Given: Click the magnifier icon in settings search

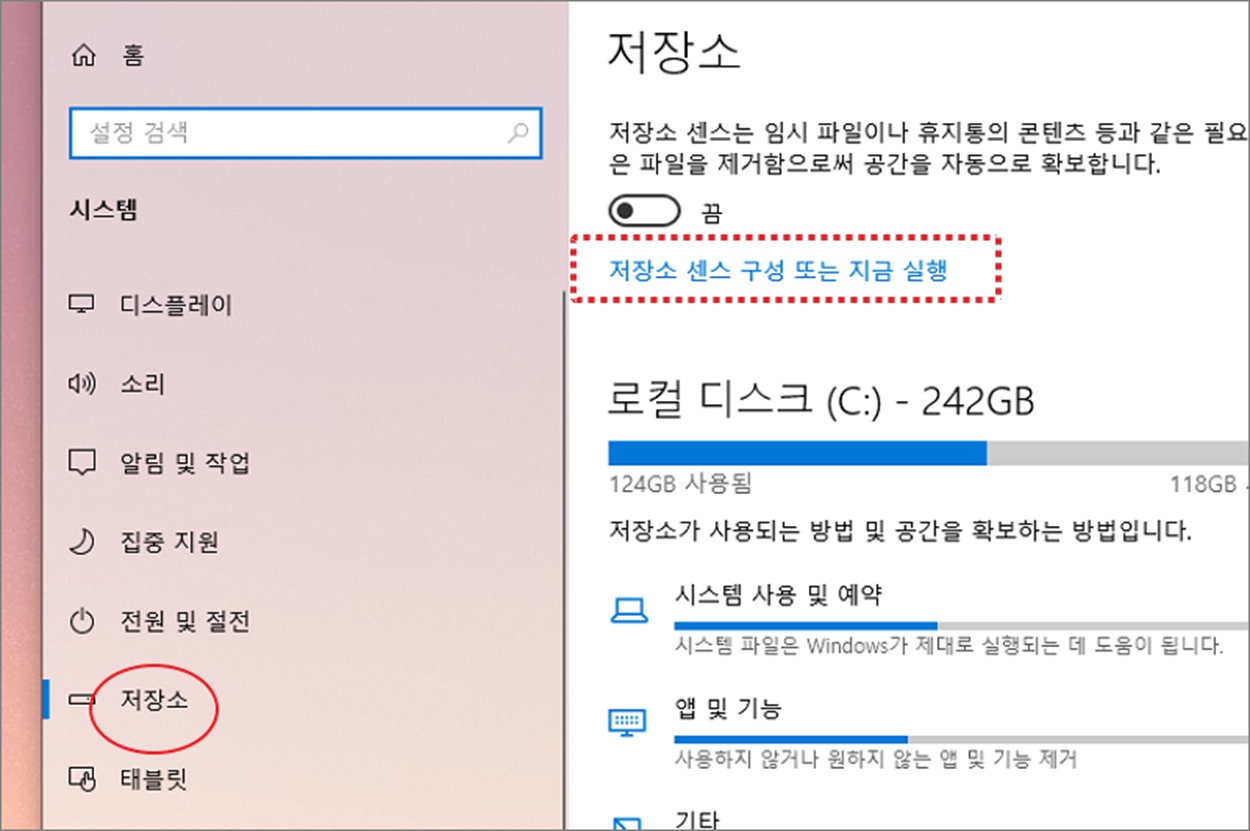Looking at the screenshot, I should pos(518,133).
